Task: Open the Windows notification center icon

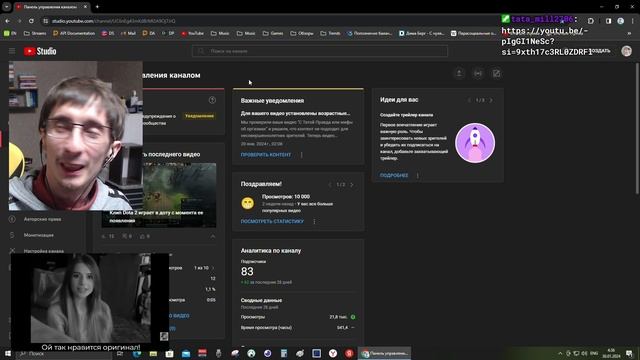Action: point(629,353)
